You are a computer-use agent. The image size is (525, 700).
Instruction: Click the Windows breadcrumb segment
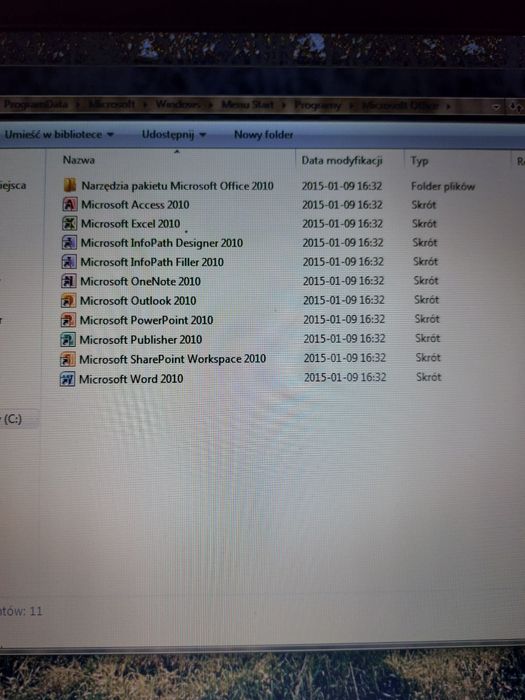coord(178,104)
